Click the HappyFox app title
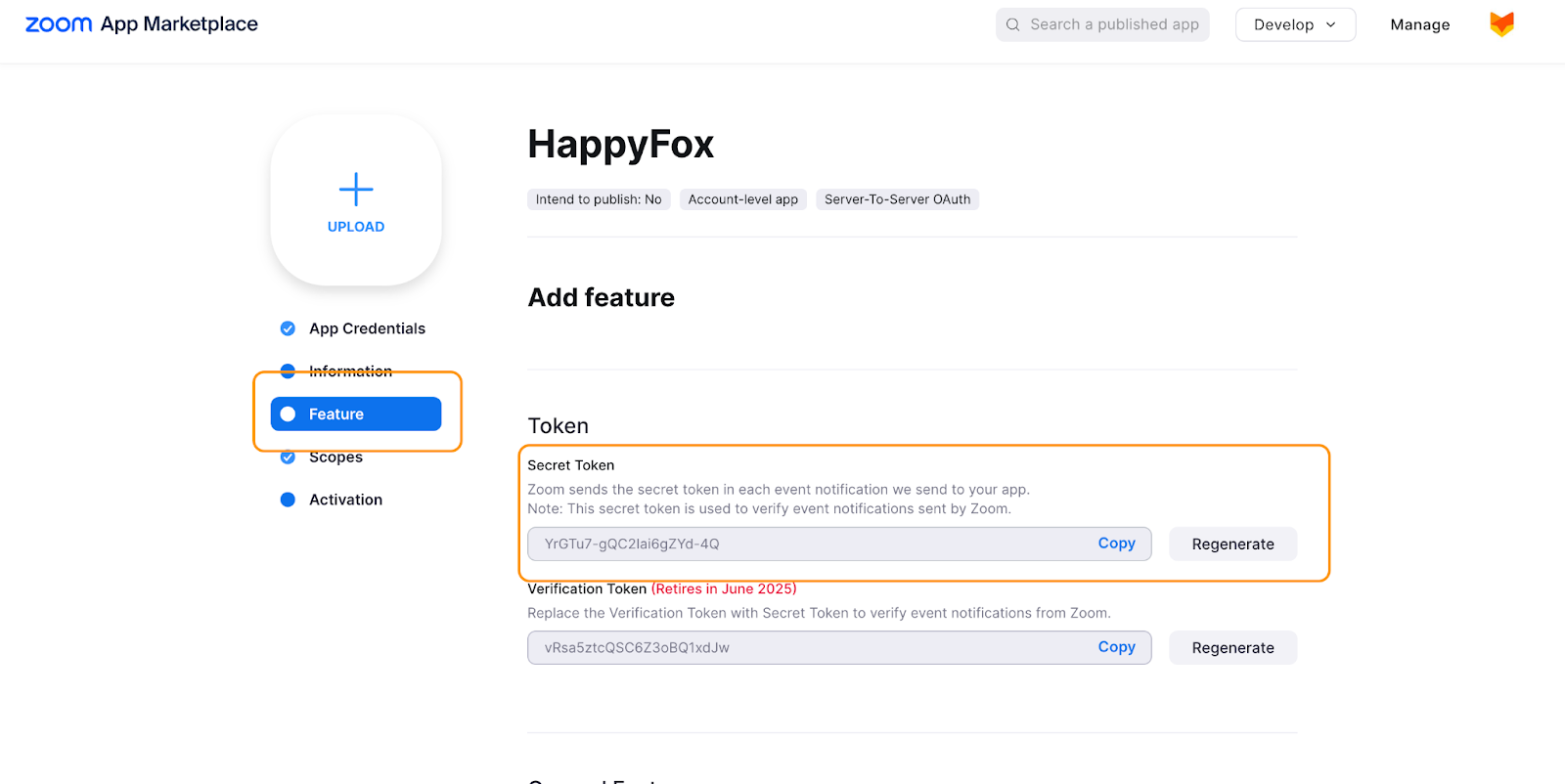Viewport: 1565px width, 784px height. coord(621,145)
